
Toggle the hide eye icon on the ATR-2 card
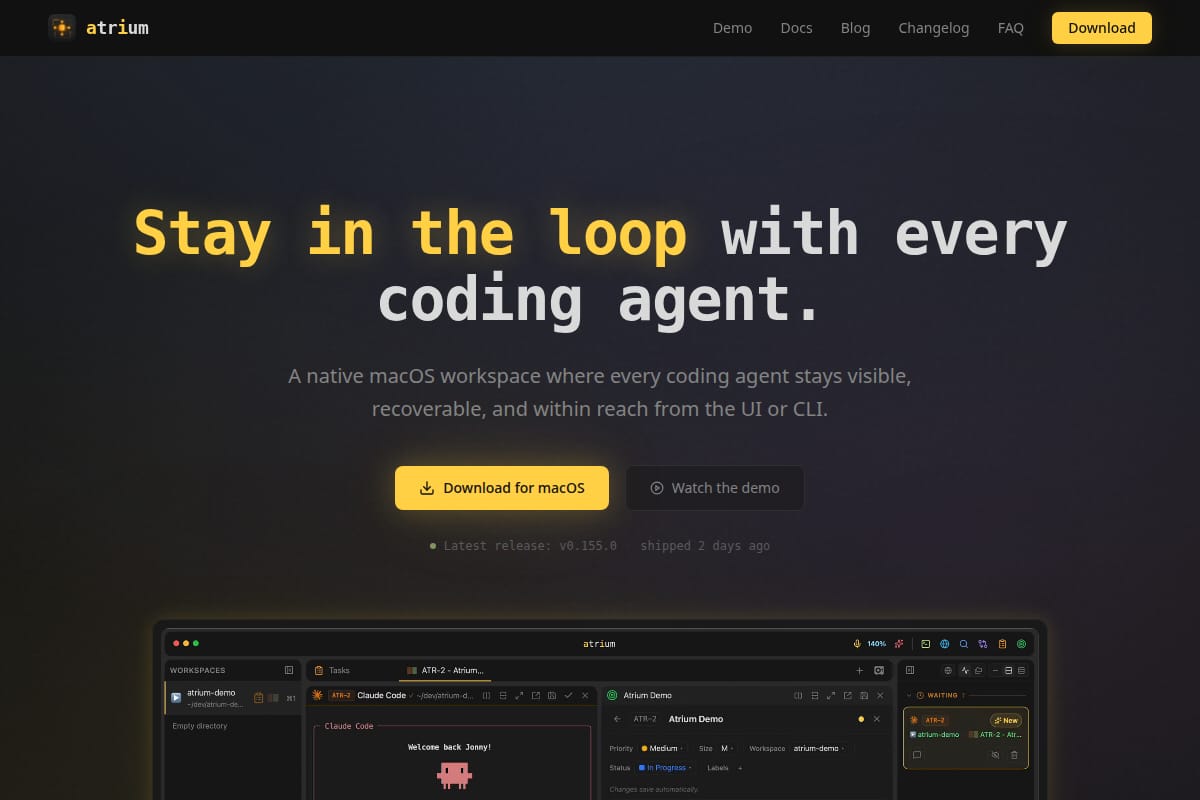click(x=995, y=754)
